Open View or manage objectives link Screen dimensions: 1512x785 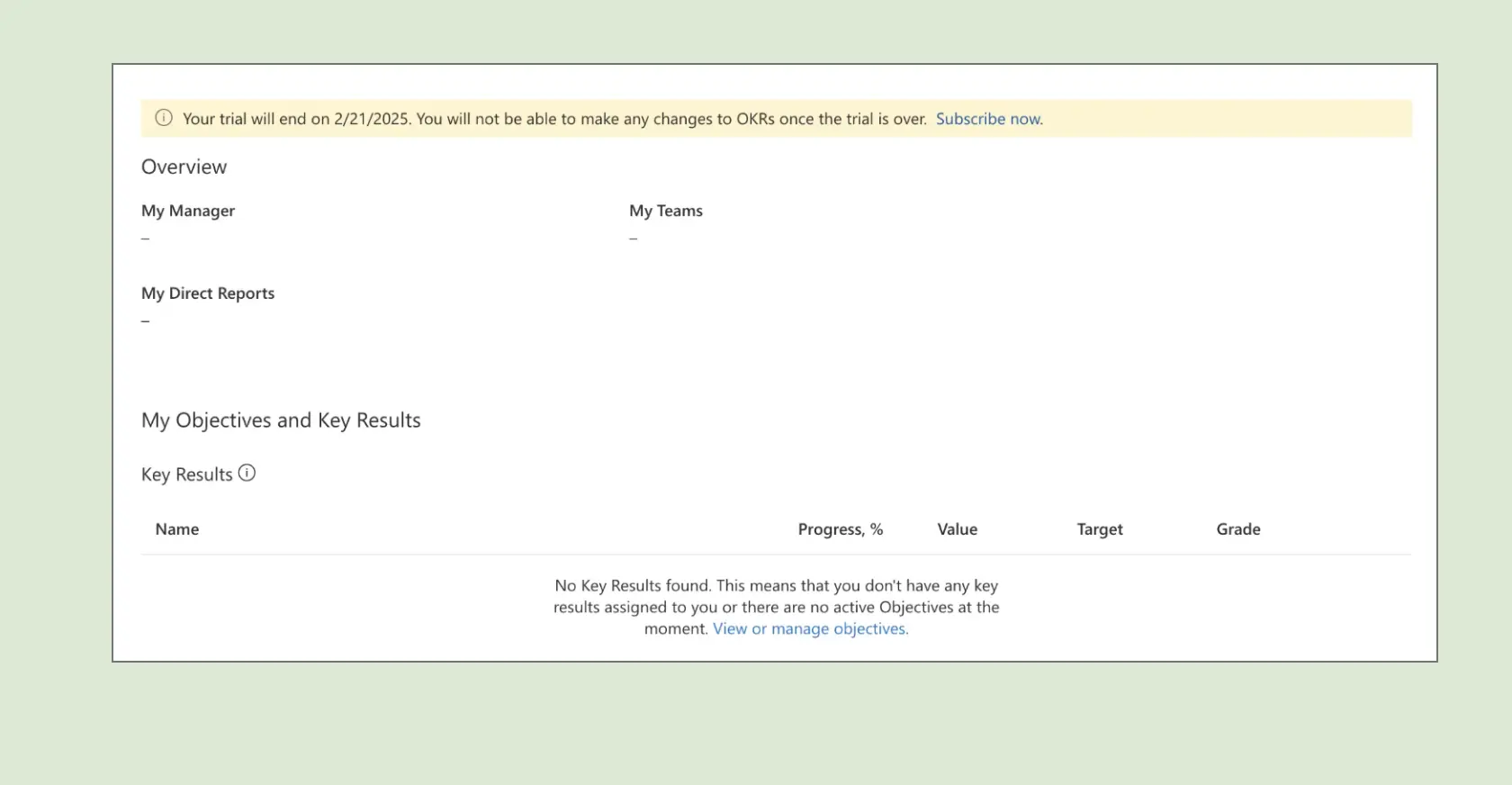coord(810,628)
